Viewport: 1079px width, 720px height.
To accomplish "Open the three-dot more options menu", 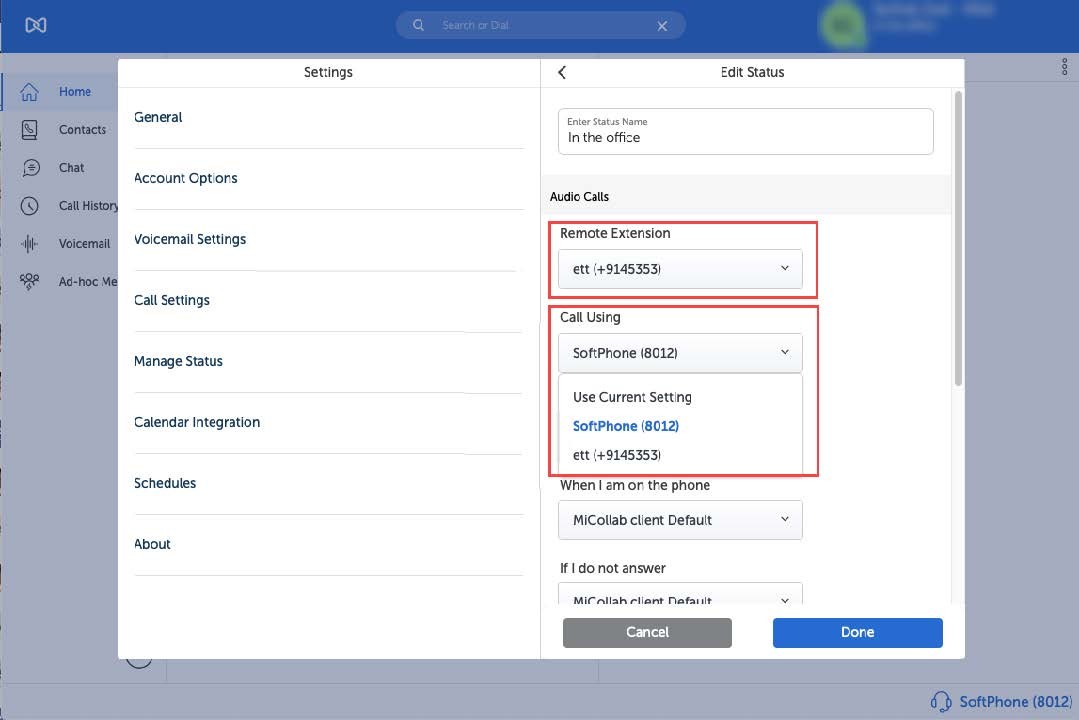I will [1064, 67].
